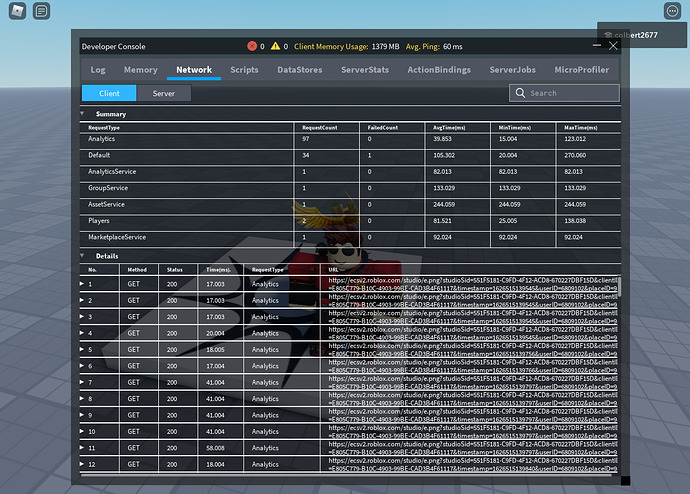
Task: Select the Players summary row label
Action: tap(99, 221)
